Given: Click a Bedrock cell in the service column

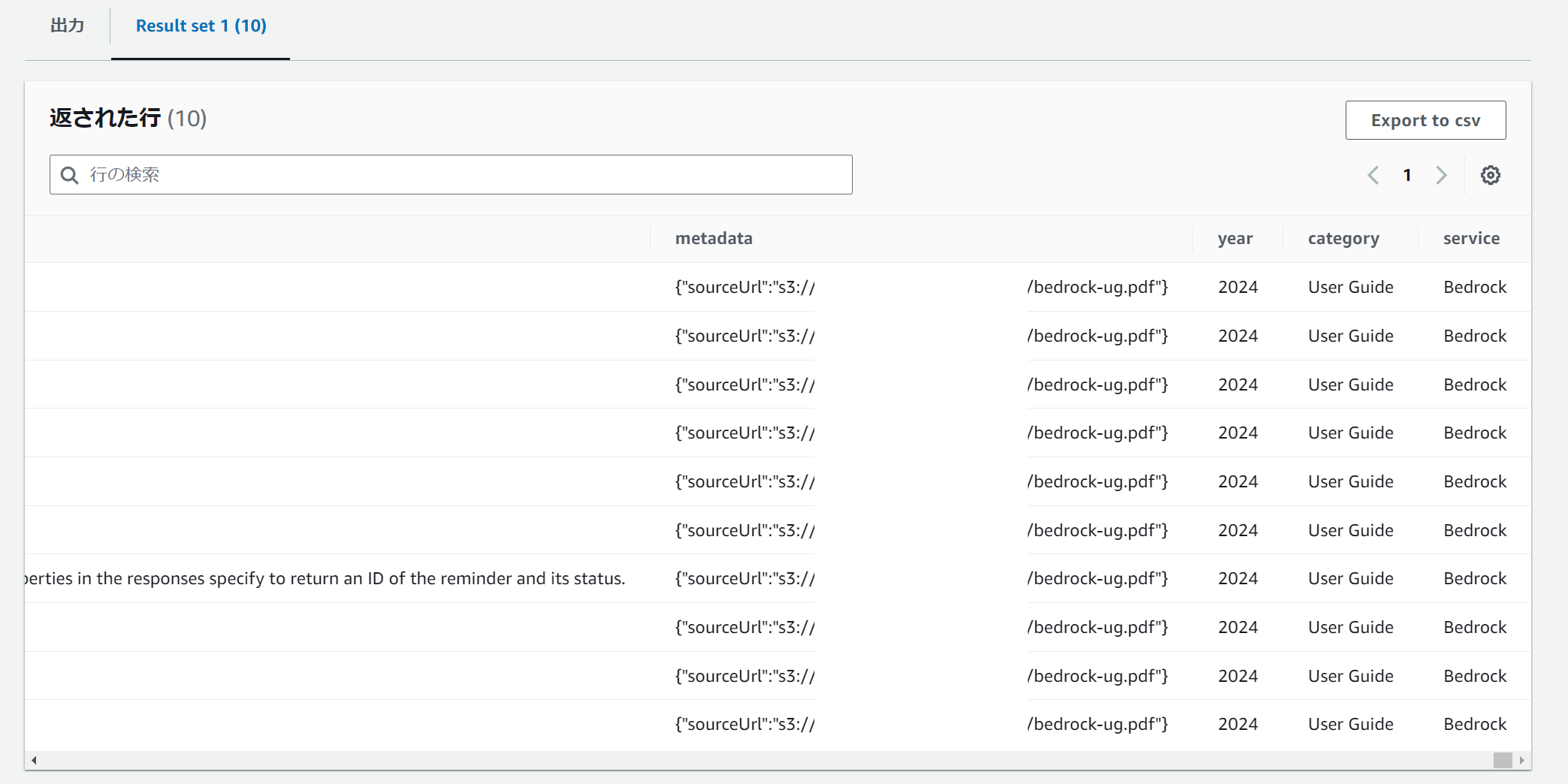Looking at the screenshot, I should (1474, 286).
